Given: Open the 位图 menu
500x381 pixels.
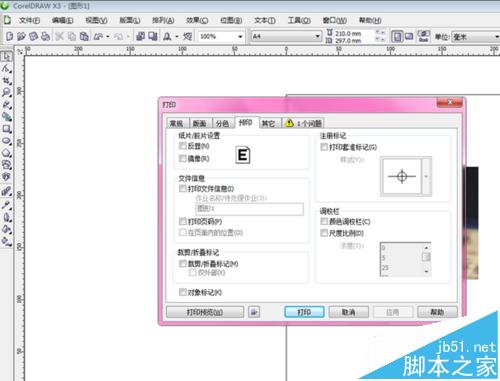Looking at the screenshot, I should [x=231, y=20].
